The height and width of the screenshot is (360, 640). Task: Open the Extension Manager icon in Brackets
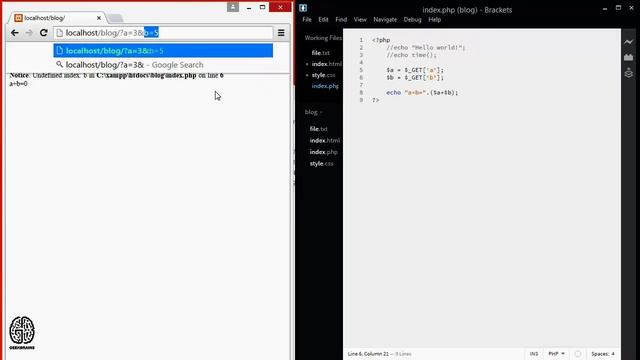[x=629, y=58]
